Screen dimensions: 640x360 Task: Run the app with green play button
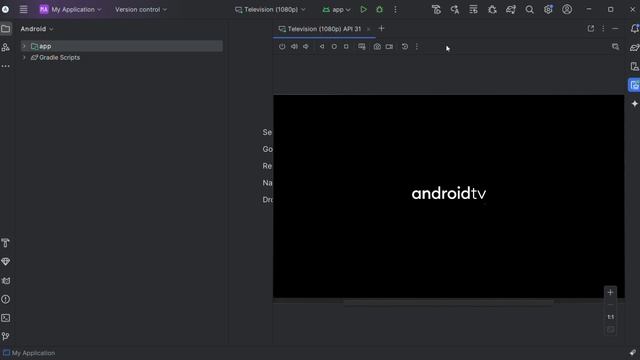363,9
